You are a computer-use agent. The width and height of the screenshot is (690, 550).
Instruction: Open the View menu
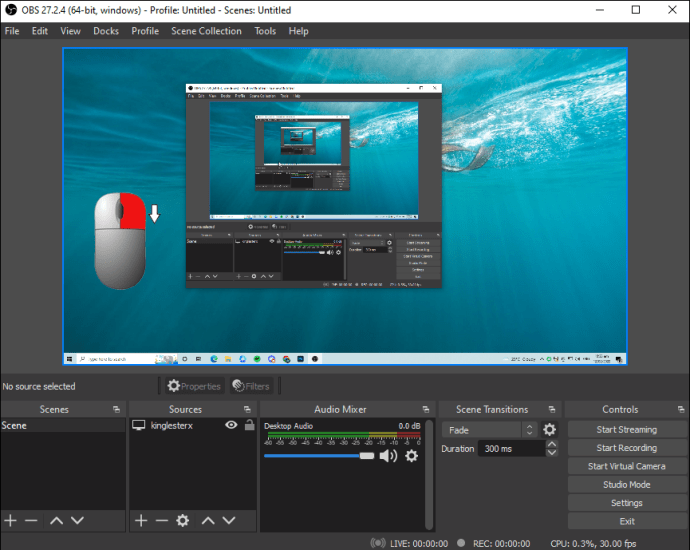click(x=70, y=31)
